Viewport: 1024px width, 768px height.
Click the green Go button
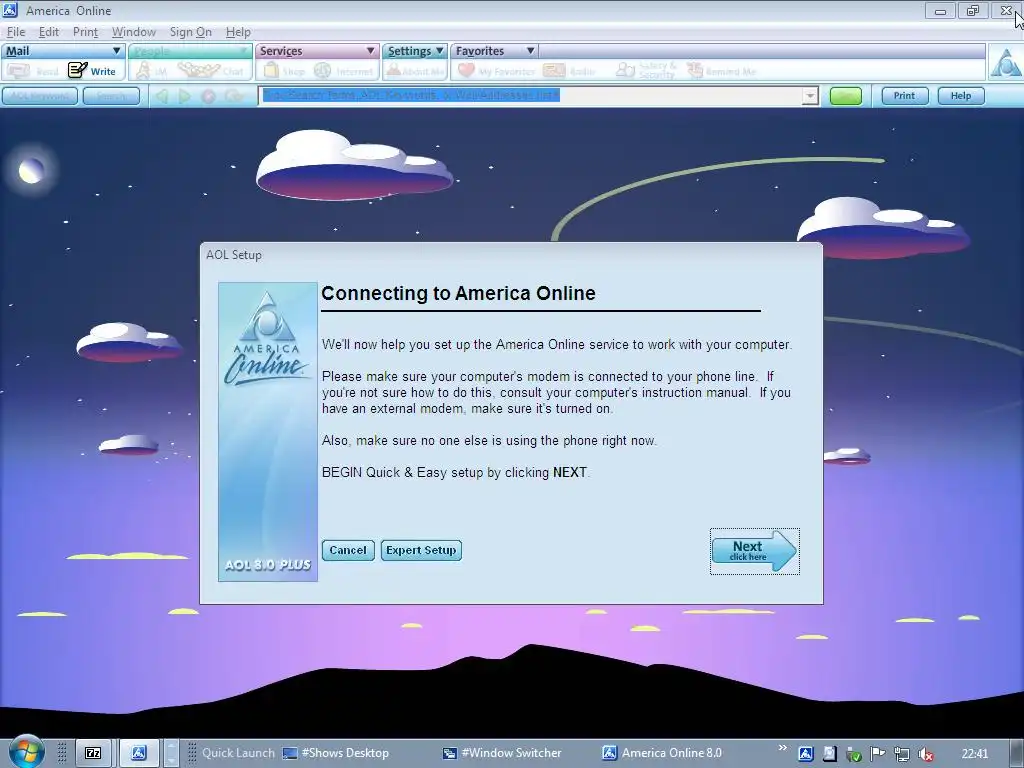(846, 96)
